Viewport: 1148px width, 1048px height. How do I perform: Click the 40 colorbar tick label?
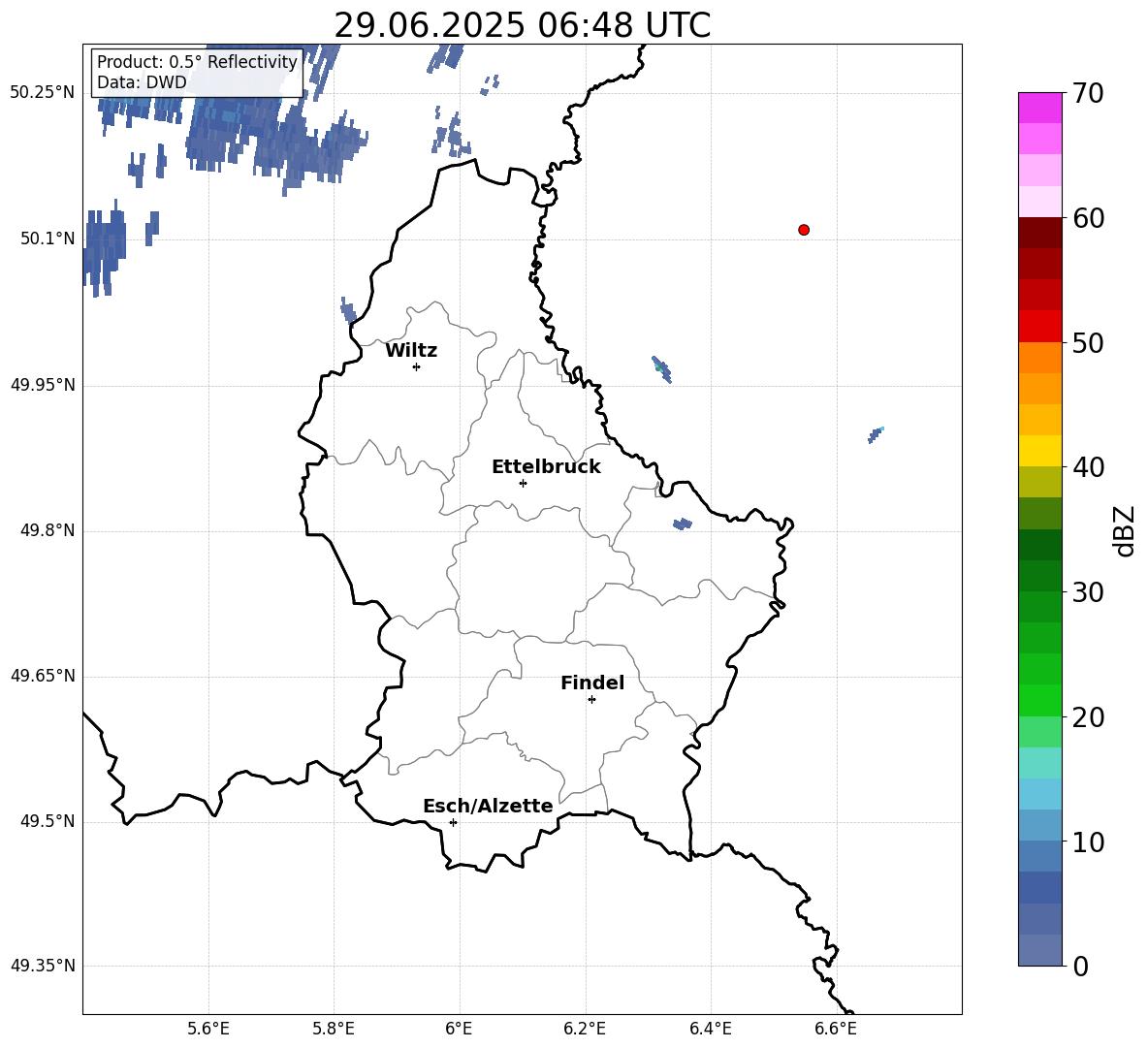point(1088,467)
